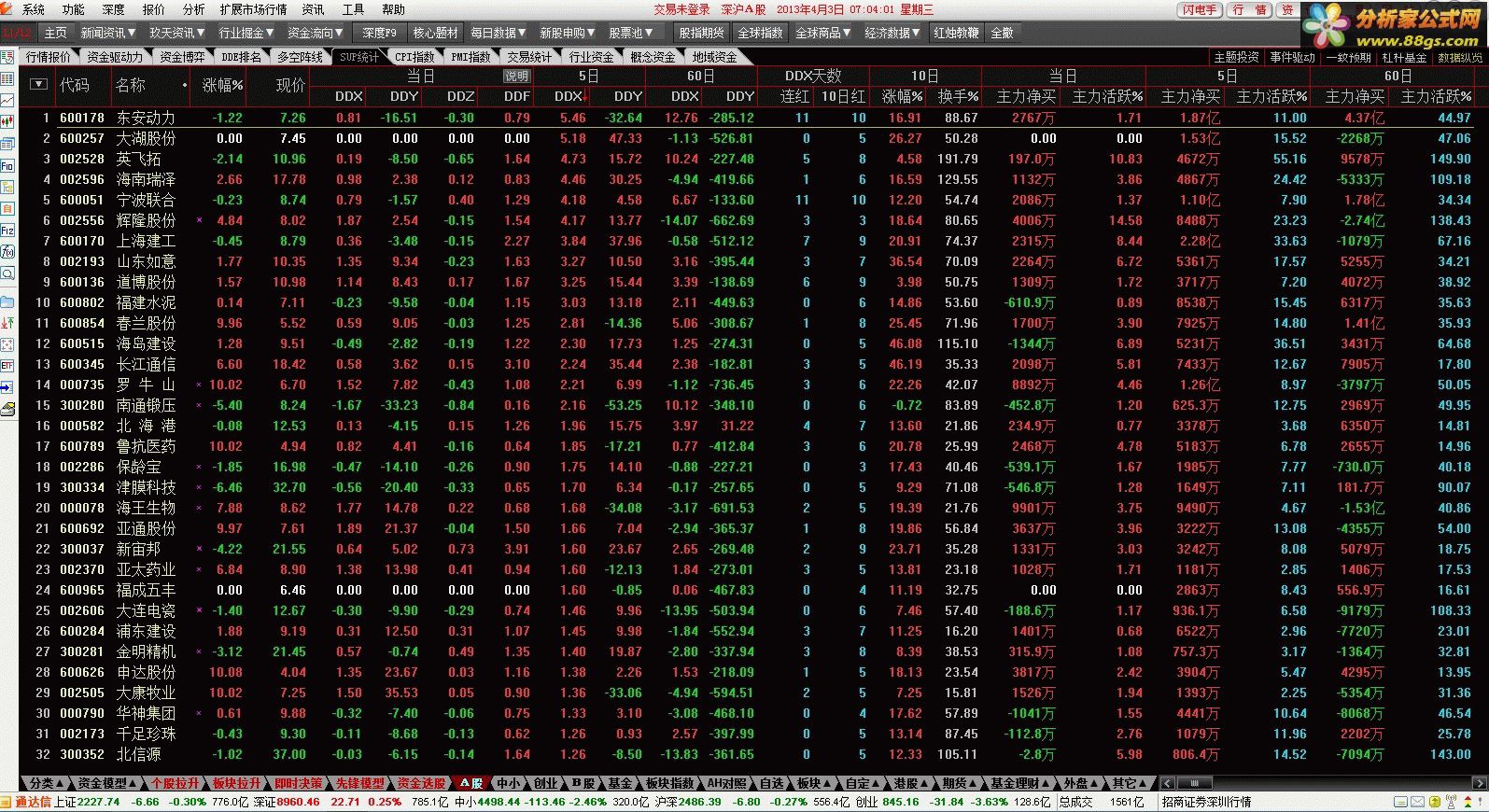Click the scrollbar right arrow
This screenshot has width=1489, height=812.
[1480, 783]
